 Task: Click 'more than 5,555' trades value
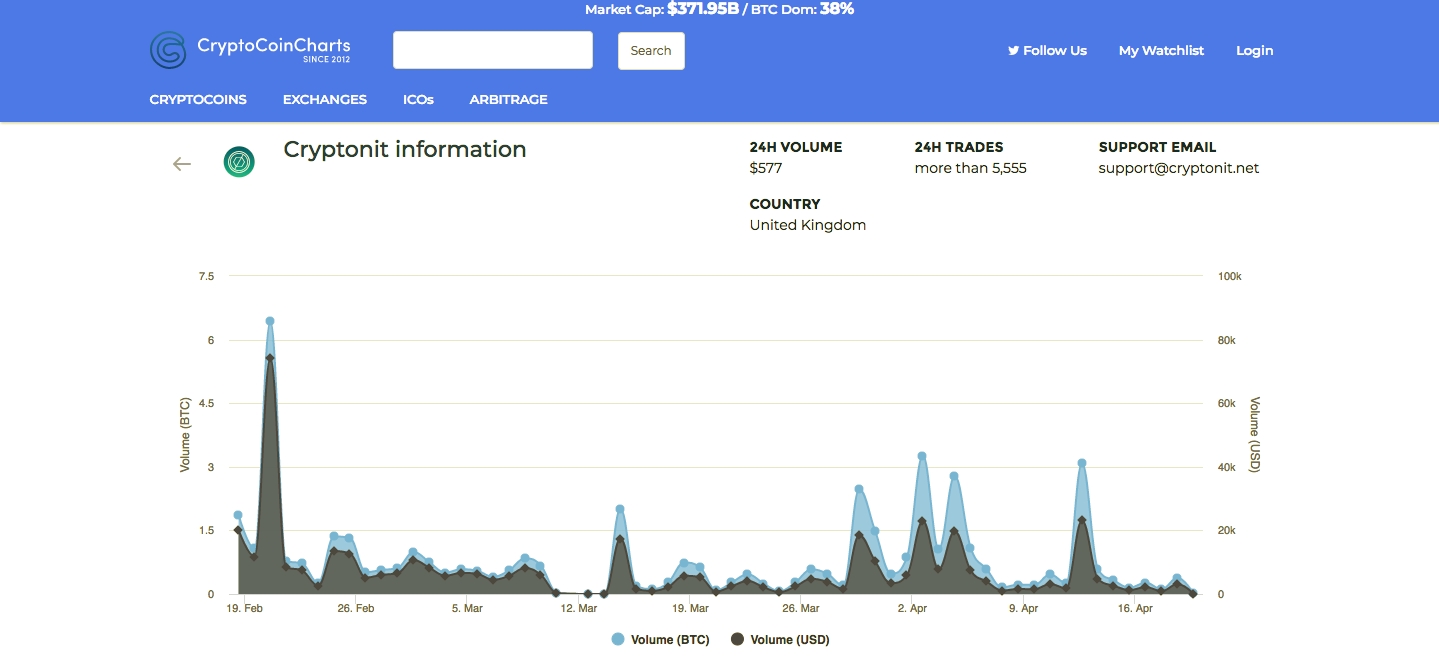pos(971,168)
